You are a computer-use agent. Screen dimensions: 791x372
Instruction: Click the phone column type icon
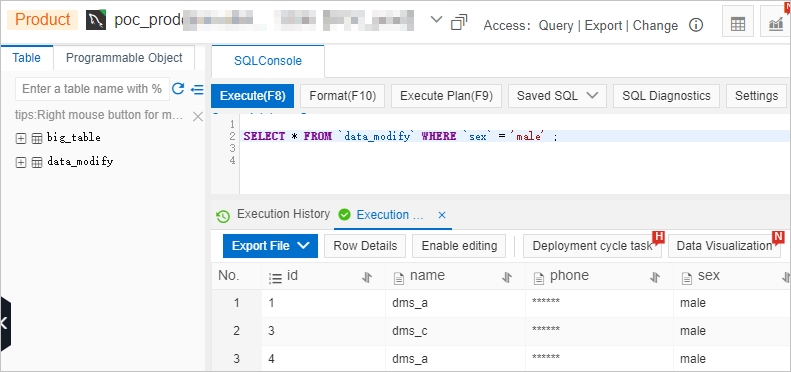click(539, 278)
